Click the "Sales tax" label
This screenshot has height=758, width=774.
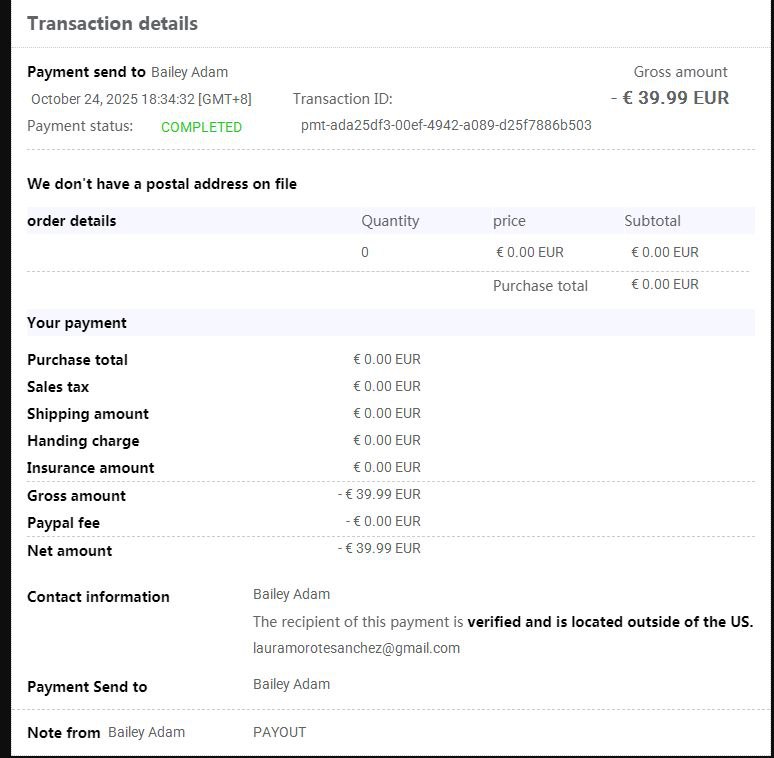coord(58,387)
